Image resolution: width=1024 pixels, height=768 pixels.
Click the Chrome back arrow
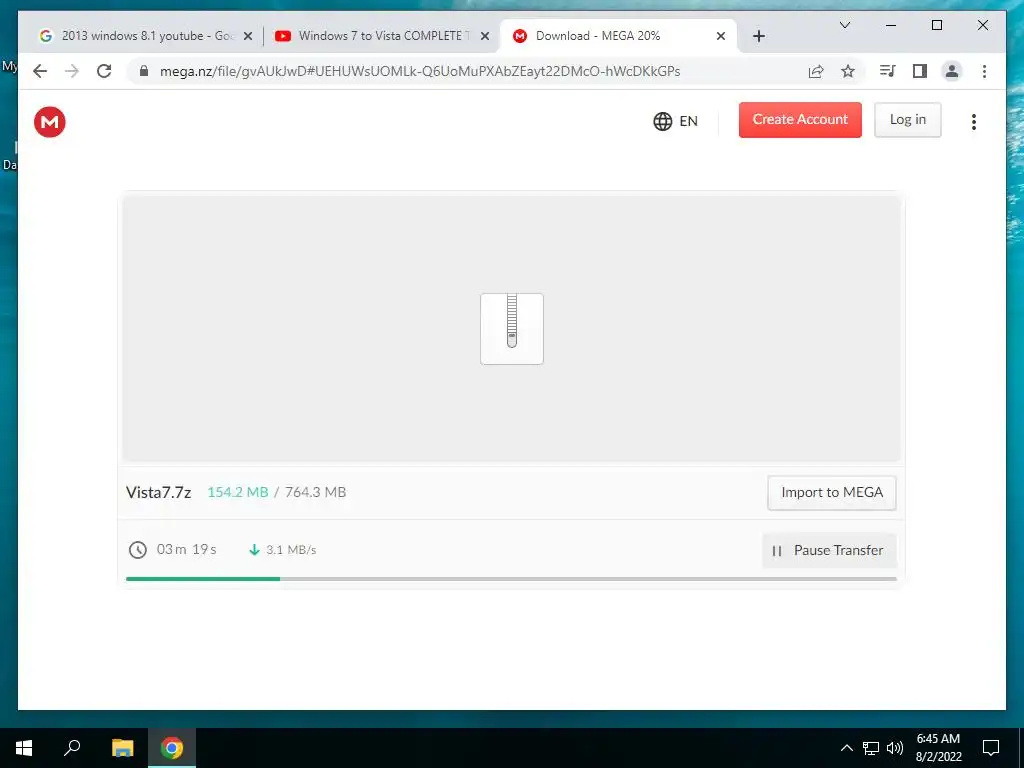coord(40,71)
